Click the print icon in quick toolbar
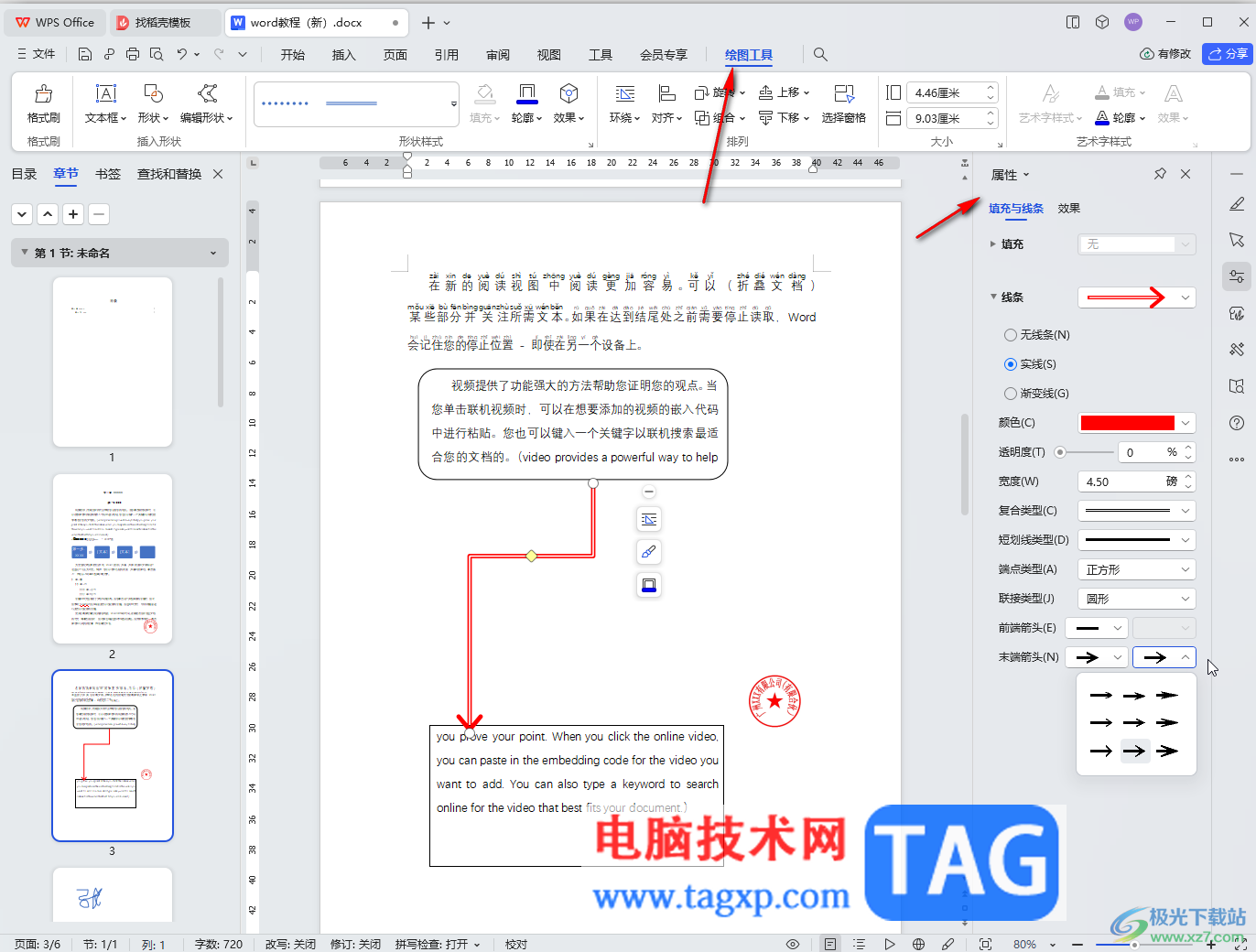Screen dimensions: 1256x952 click(x=133, y=54)
